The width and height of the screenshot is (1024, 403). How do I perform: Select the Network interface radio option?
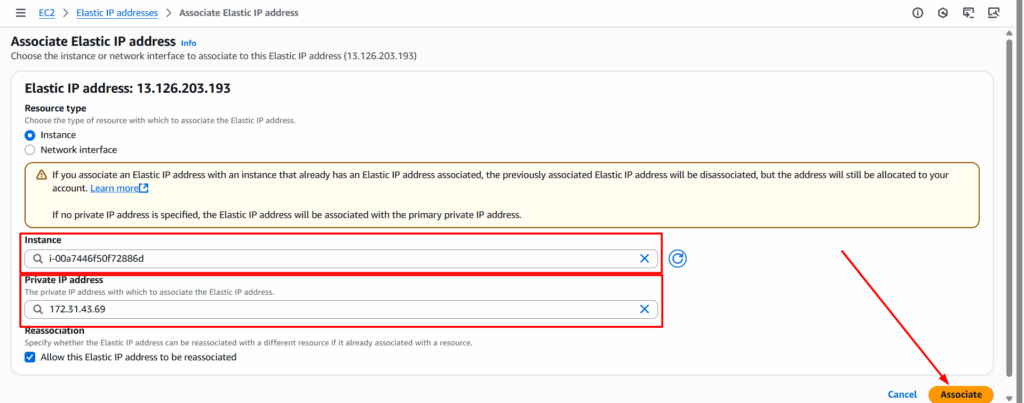point(29,150)
